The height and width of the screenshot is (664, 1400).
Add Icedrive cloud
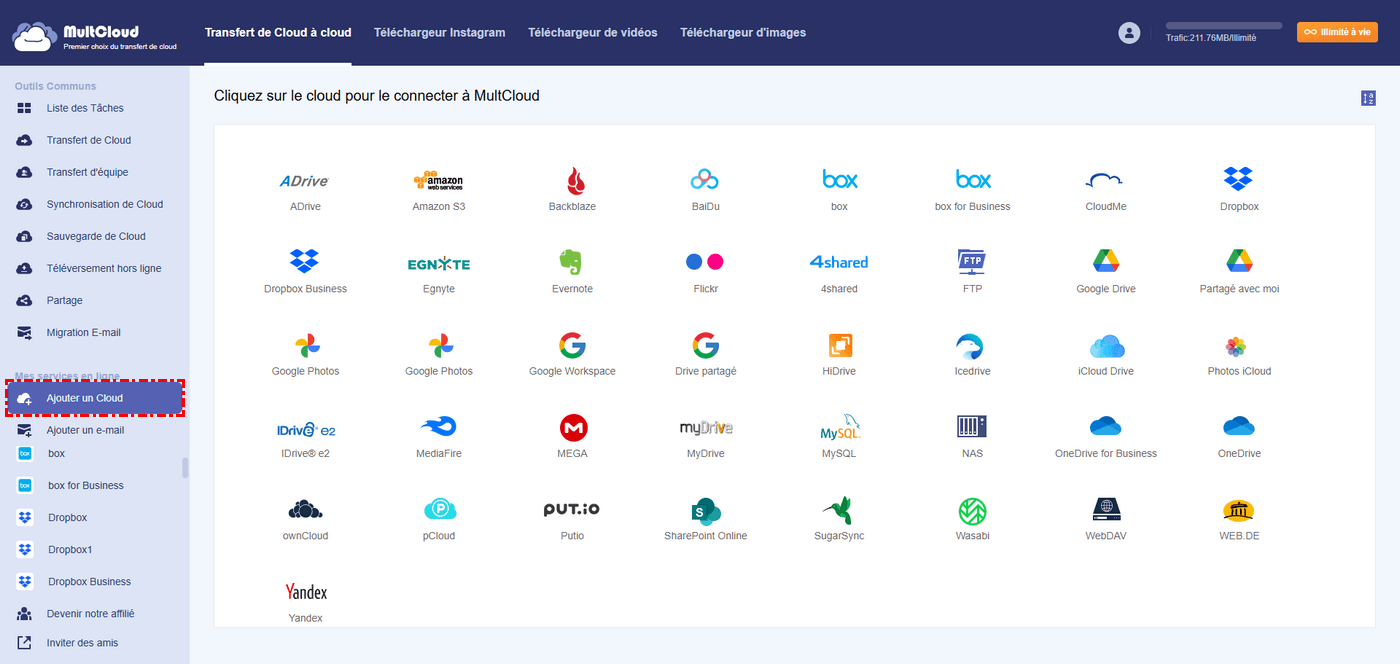[x=972, y=346]
